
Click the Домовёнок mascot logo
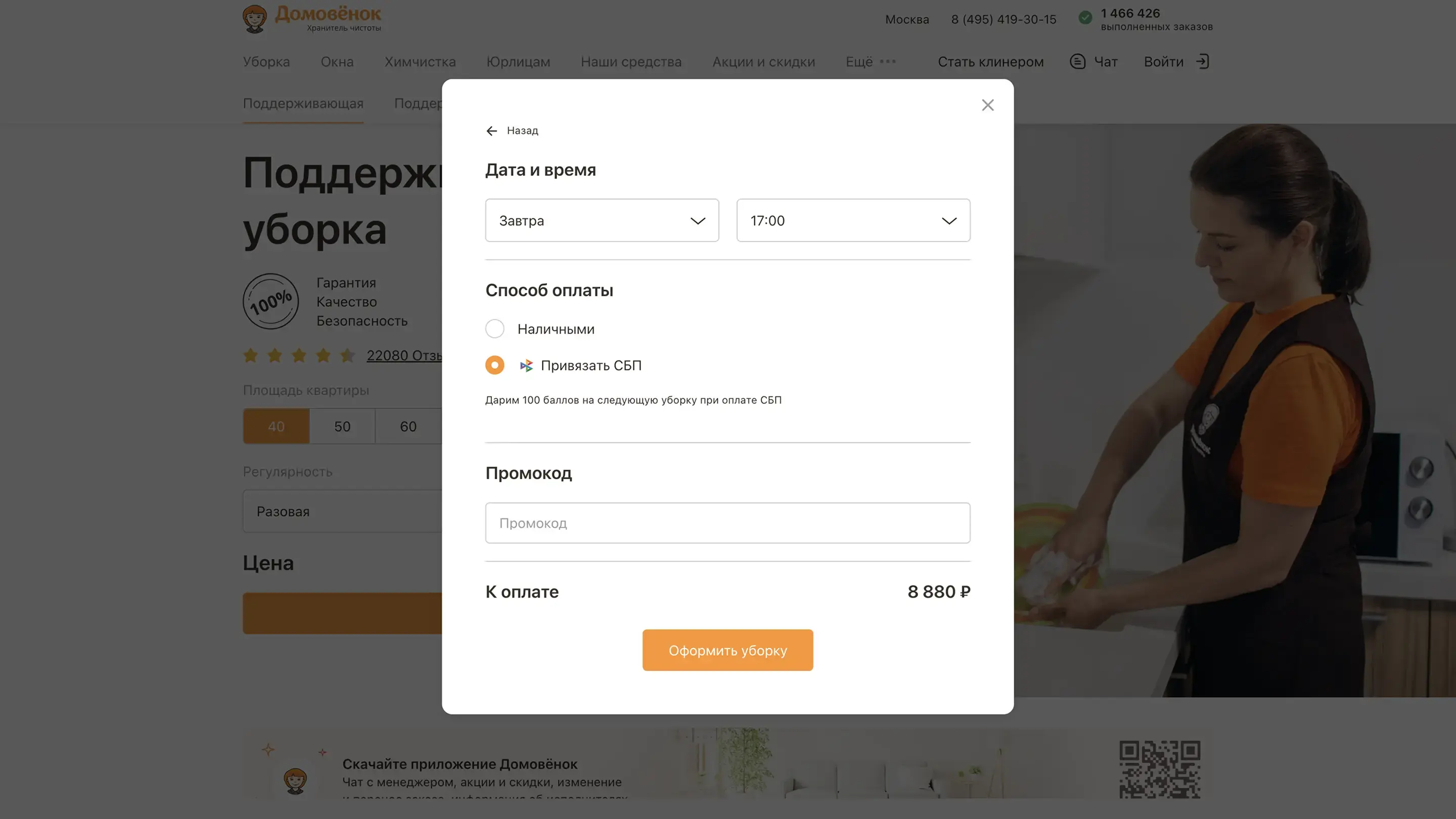255,19
